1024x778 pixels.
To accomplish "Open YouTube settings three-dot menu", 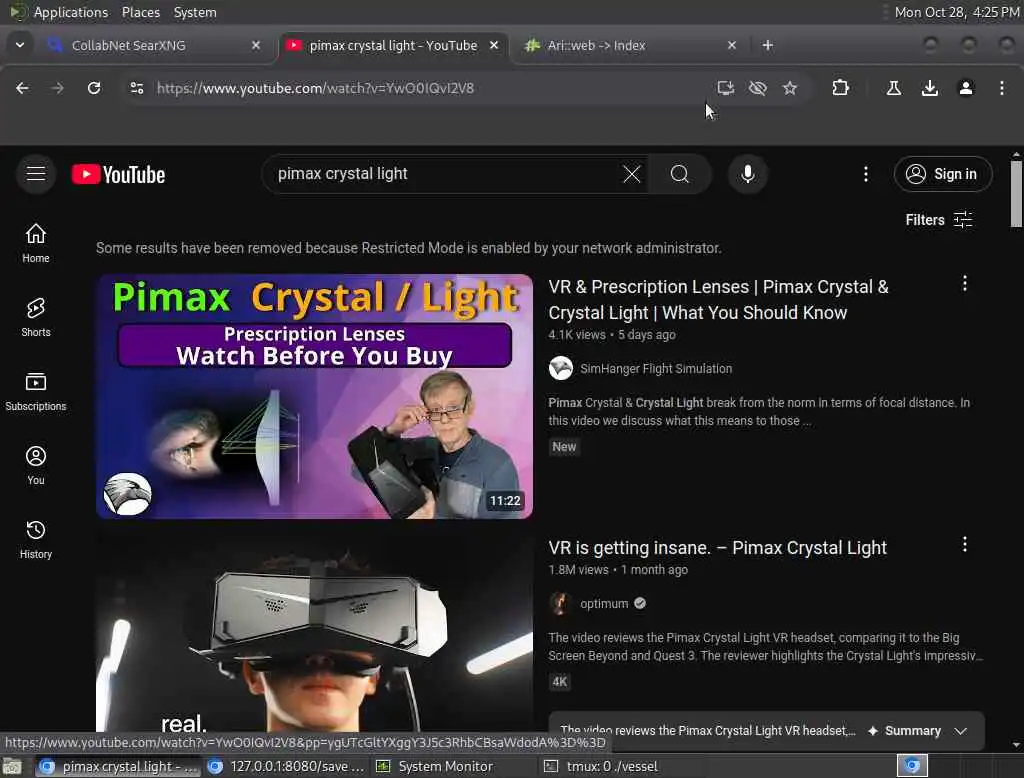I will click(866, 174).
